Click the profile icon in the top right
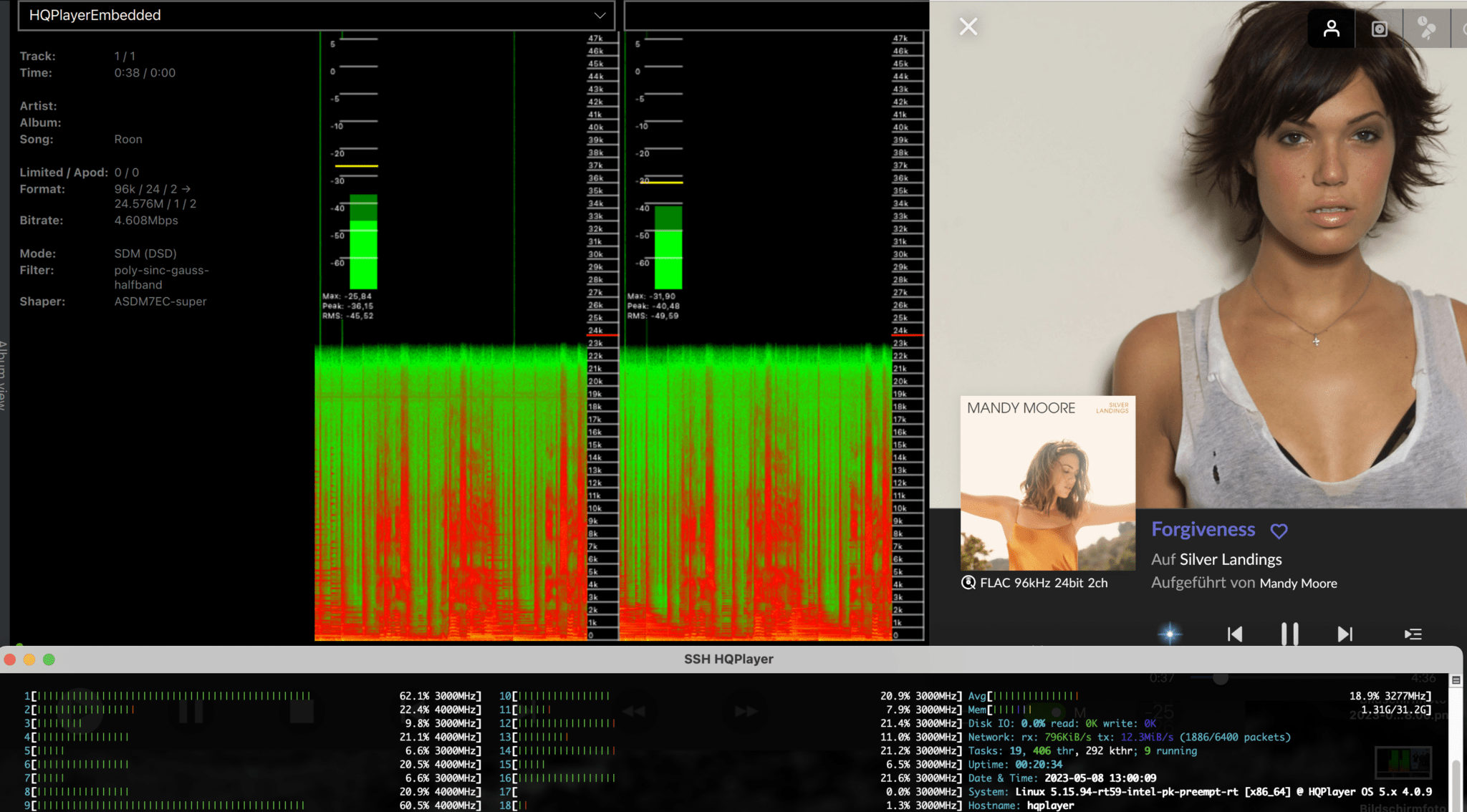Screen dimensions: 1467x812 pyautogui.click(x=1331, y=29)
